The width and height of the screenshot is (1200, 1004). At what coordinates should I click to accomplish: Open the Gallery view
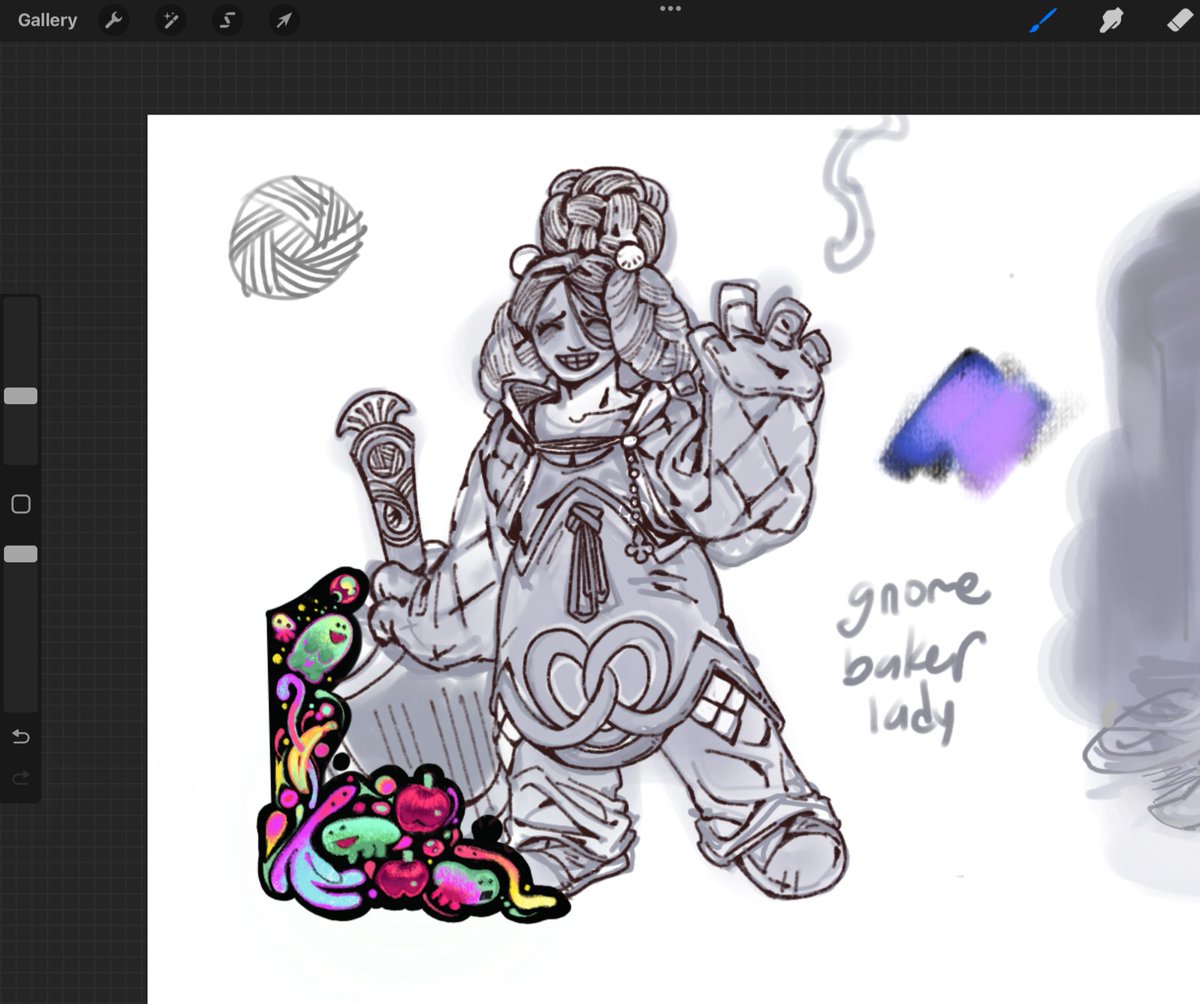point(47,20)
